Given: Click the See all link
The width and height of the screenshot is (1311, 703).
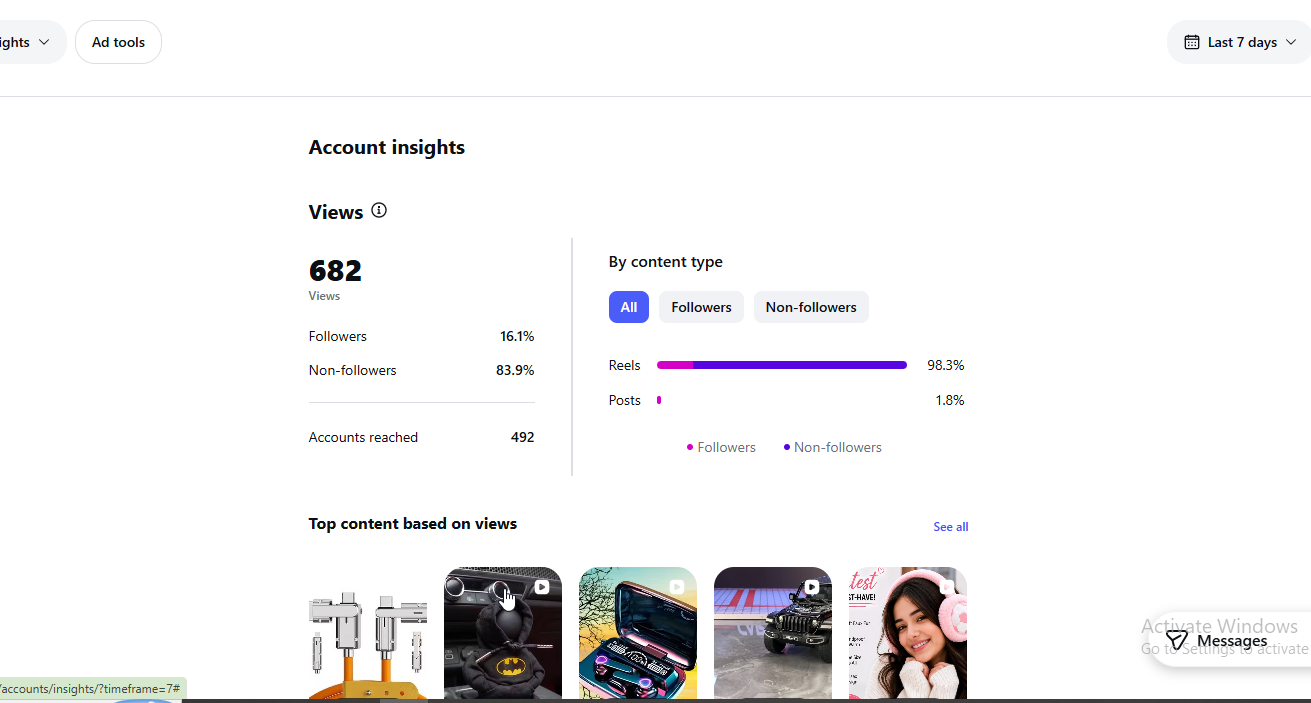Looking at the screenshot, I should pos(950,527).
